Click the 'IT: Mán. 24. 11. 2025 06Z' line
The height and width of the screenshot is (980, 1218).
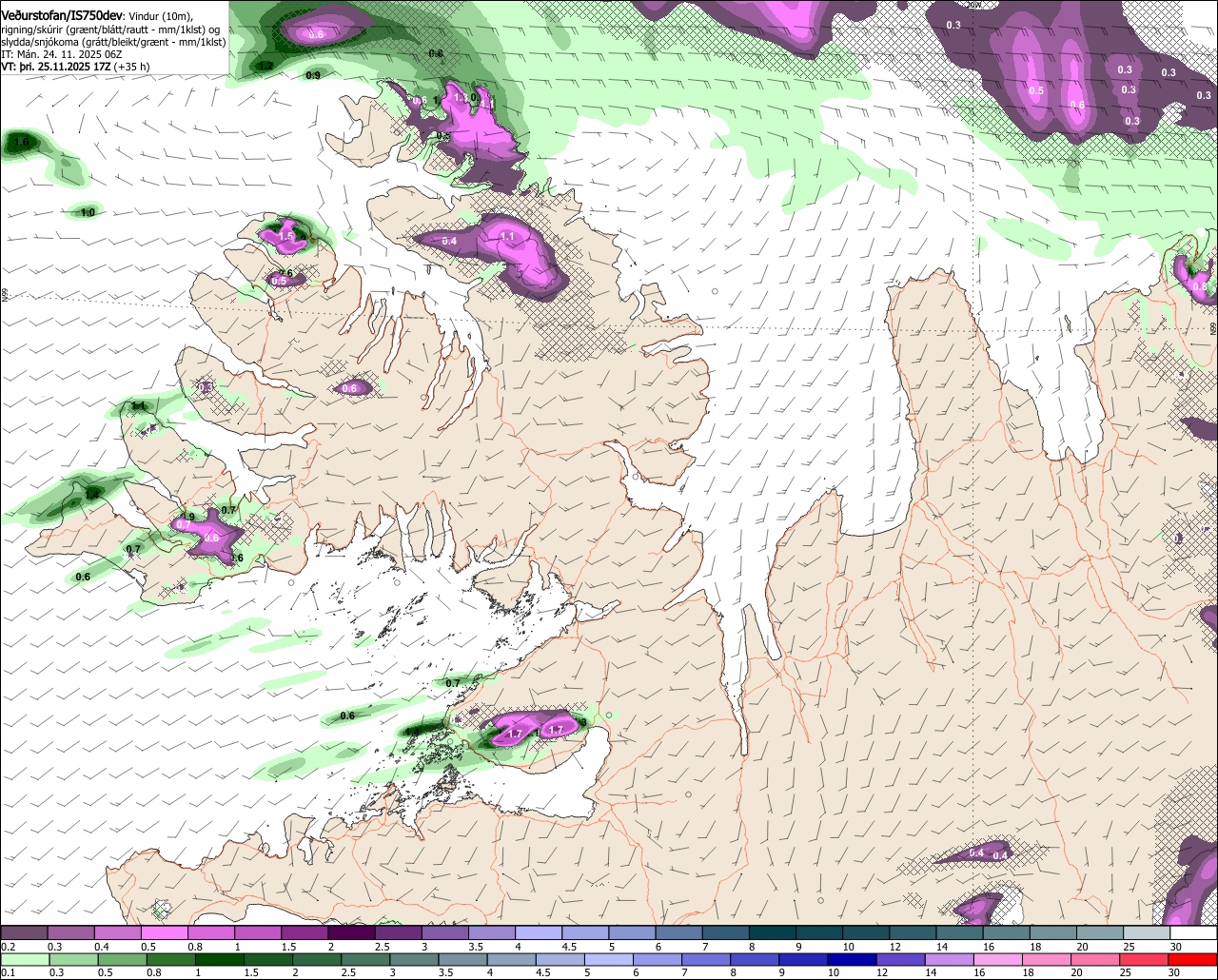click(61, 55)
